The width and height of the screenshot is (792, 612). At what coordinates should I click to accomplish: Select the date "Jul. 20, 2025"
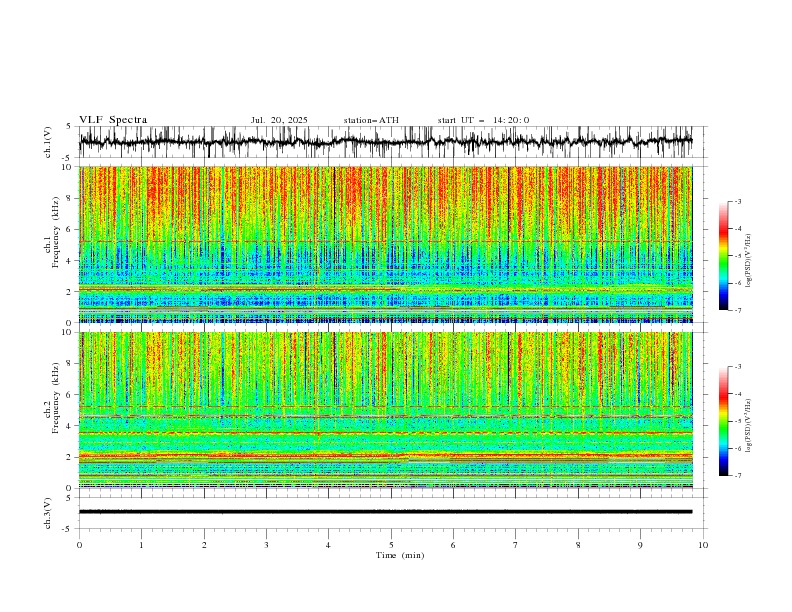tap(279, 120)
